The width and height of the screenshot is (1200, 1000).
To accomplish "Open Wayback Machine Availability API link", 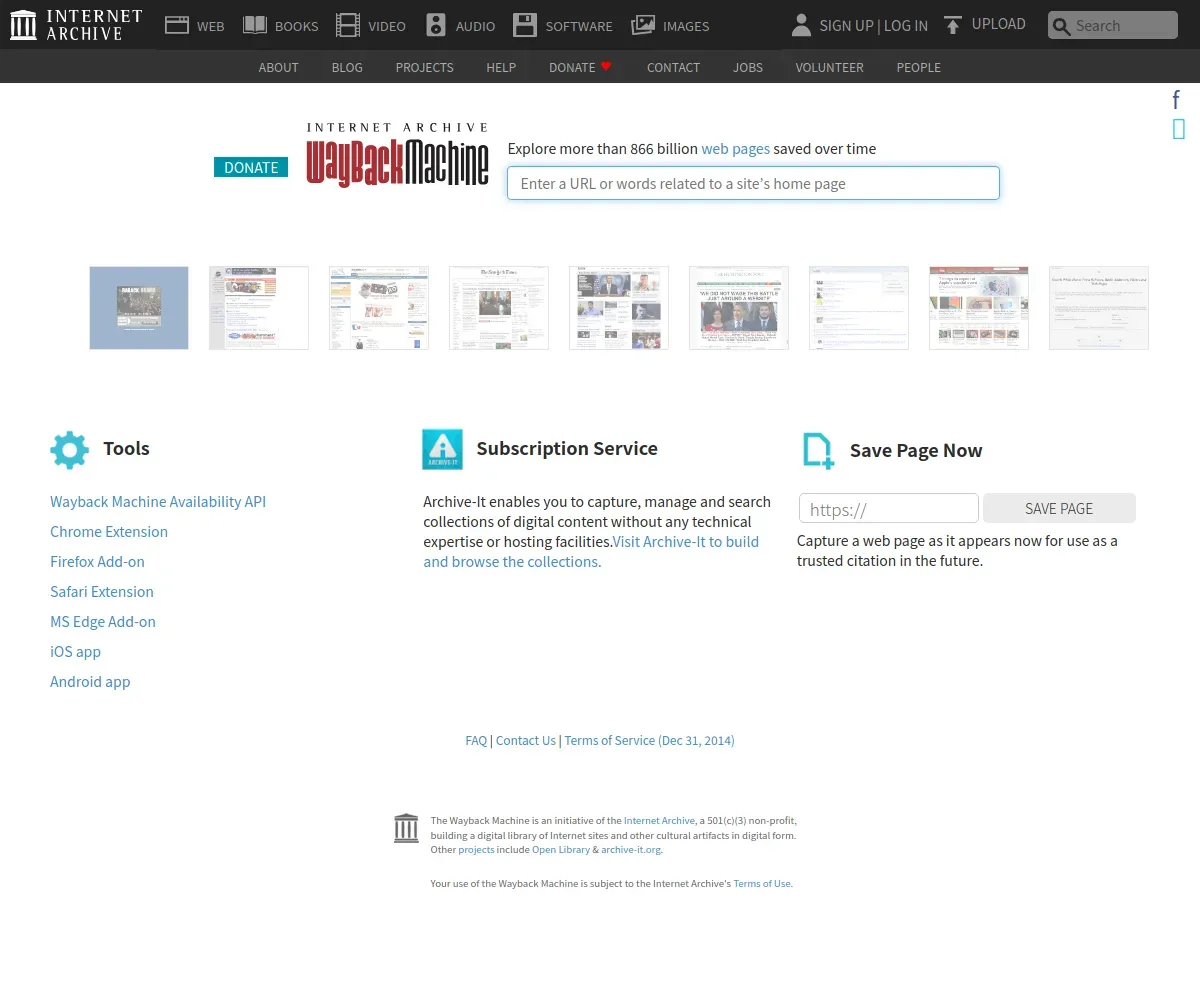I will (x=158, y=502).
